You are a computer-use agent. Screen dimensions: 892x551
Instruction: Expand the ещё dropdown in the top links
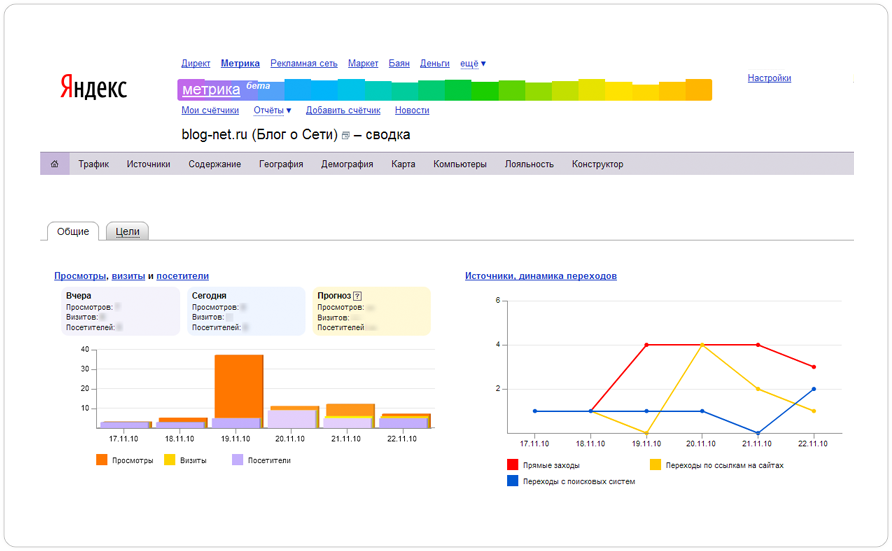tap(473, 64)
